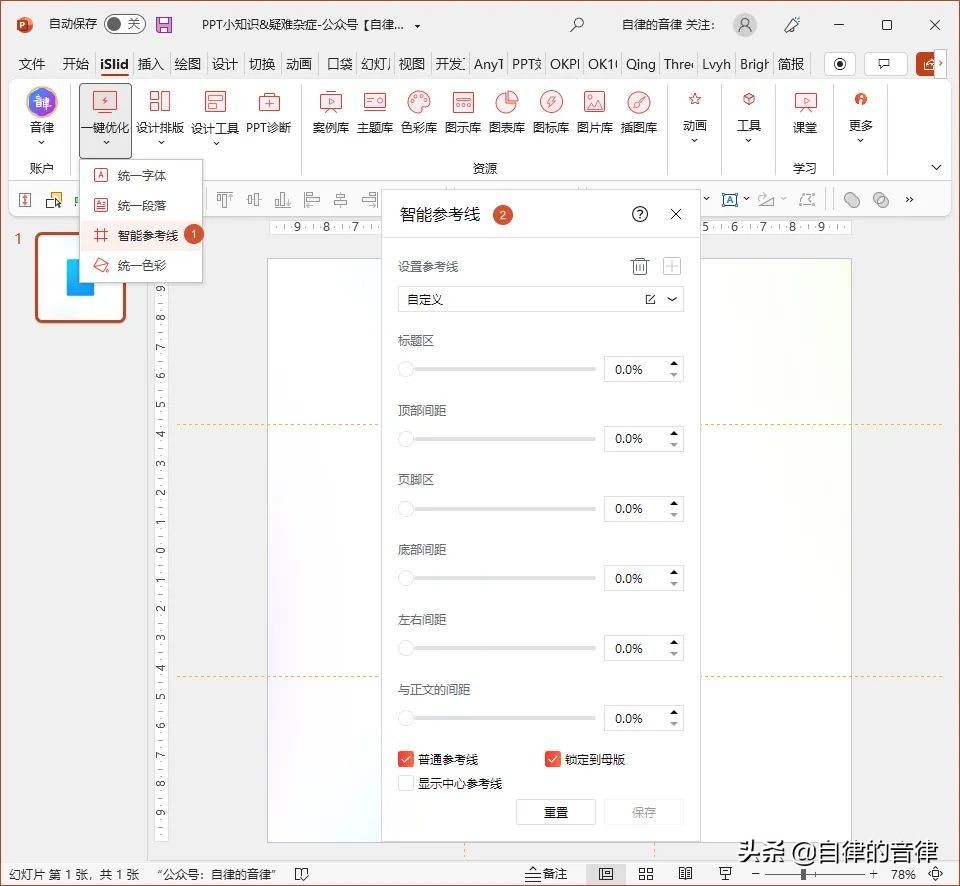Open the 色彩库 color library

[x=419, y=115]
